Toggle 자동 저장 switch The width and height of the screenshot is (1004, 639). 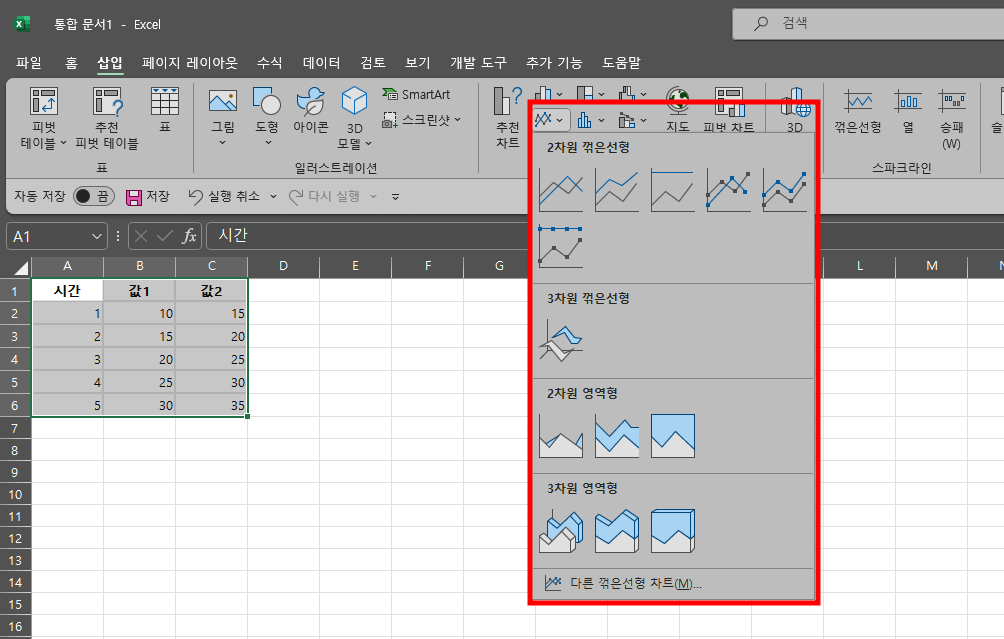tap(93, 196)
